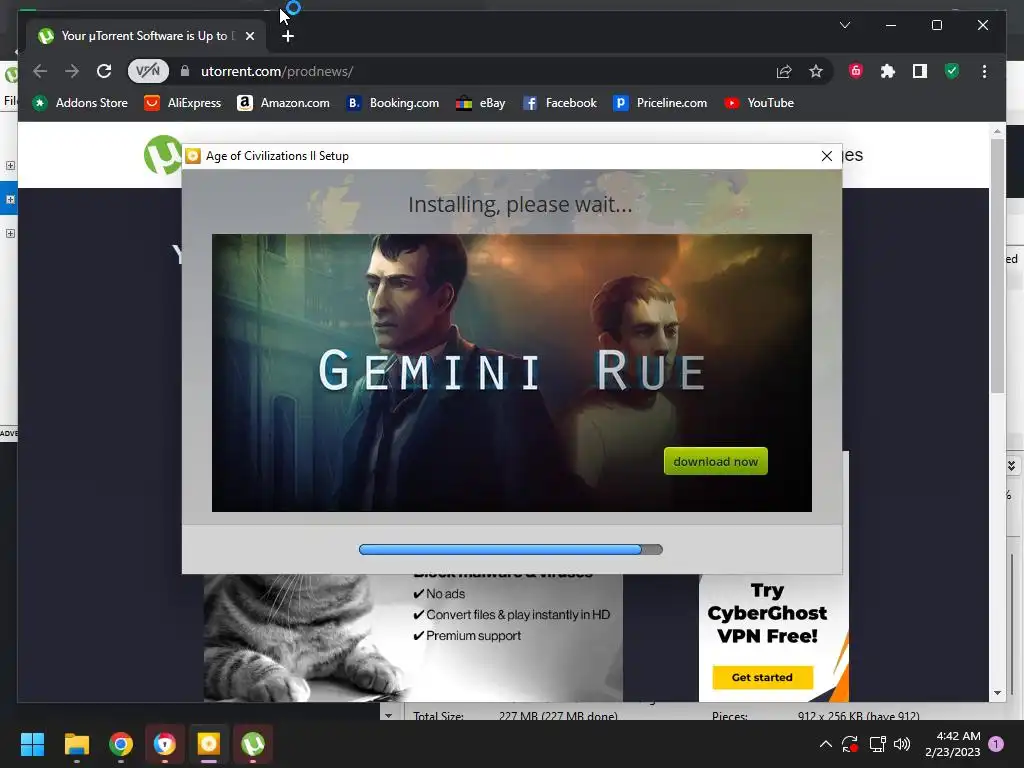This screenshot has height=768, width=1024.
Task: Click the Chrome forward arrow
Action: (72, 71)
